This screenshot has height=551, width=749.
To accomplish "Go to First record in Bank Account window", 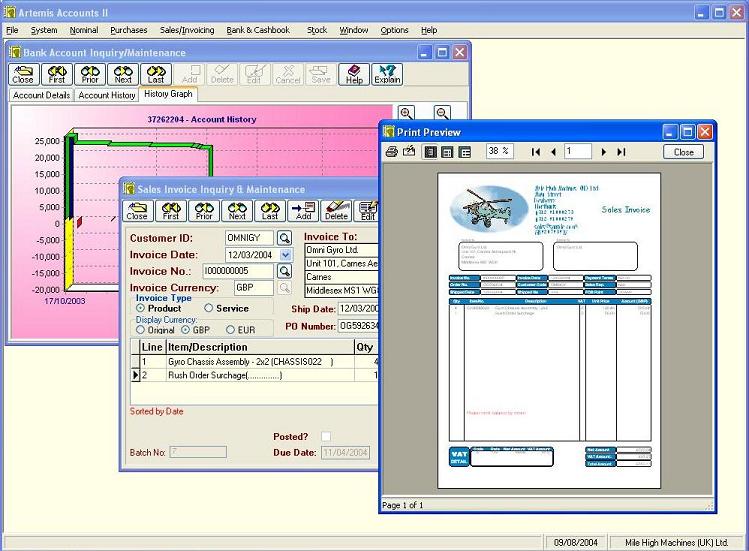I will point(56,75).
